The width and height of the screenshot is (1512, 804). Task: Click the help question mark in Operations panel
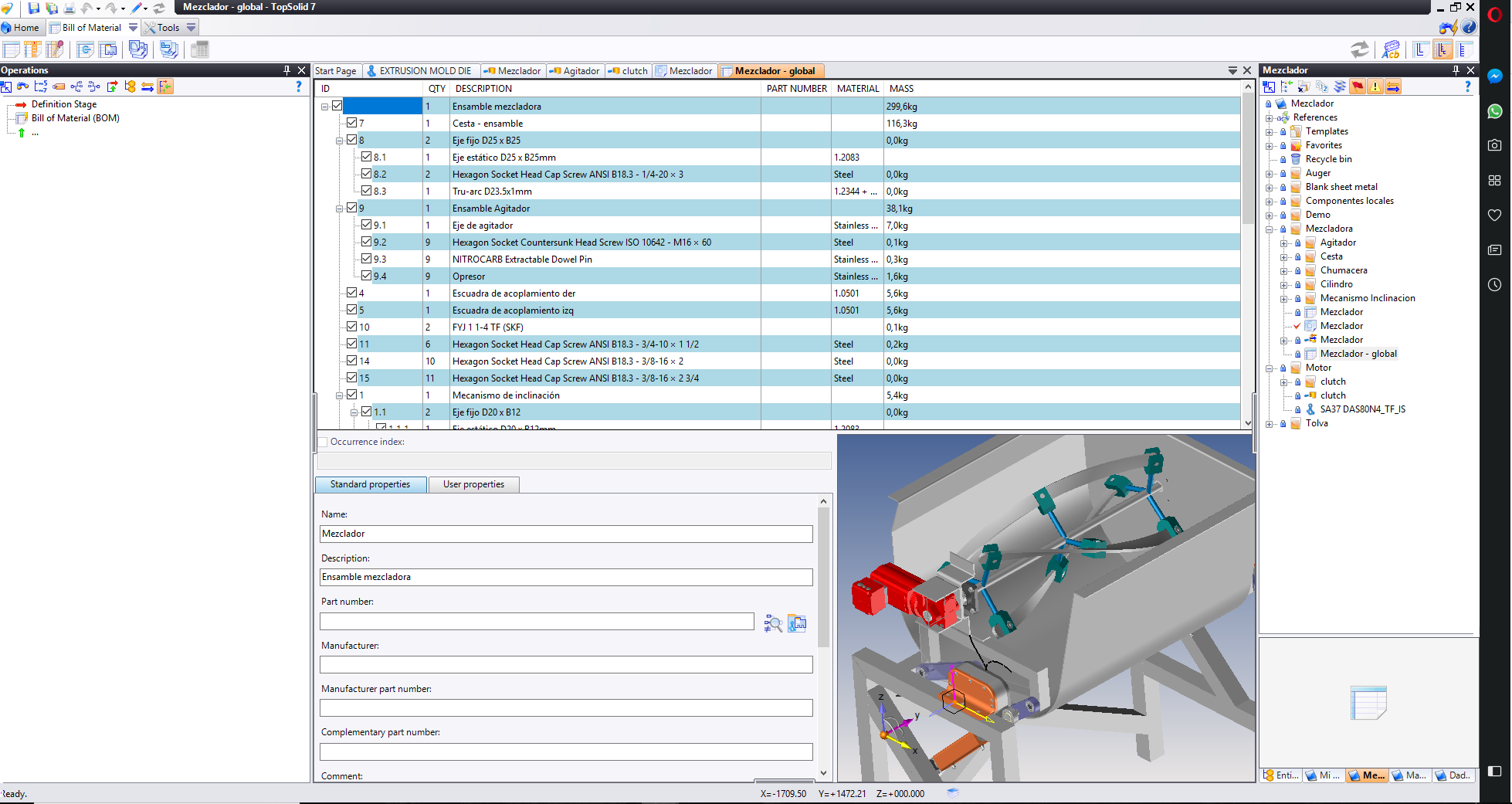coord(299,87)
